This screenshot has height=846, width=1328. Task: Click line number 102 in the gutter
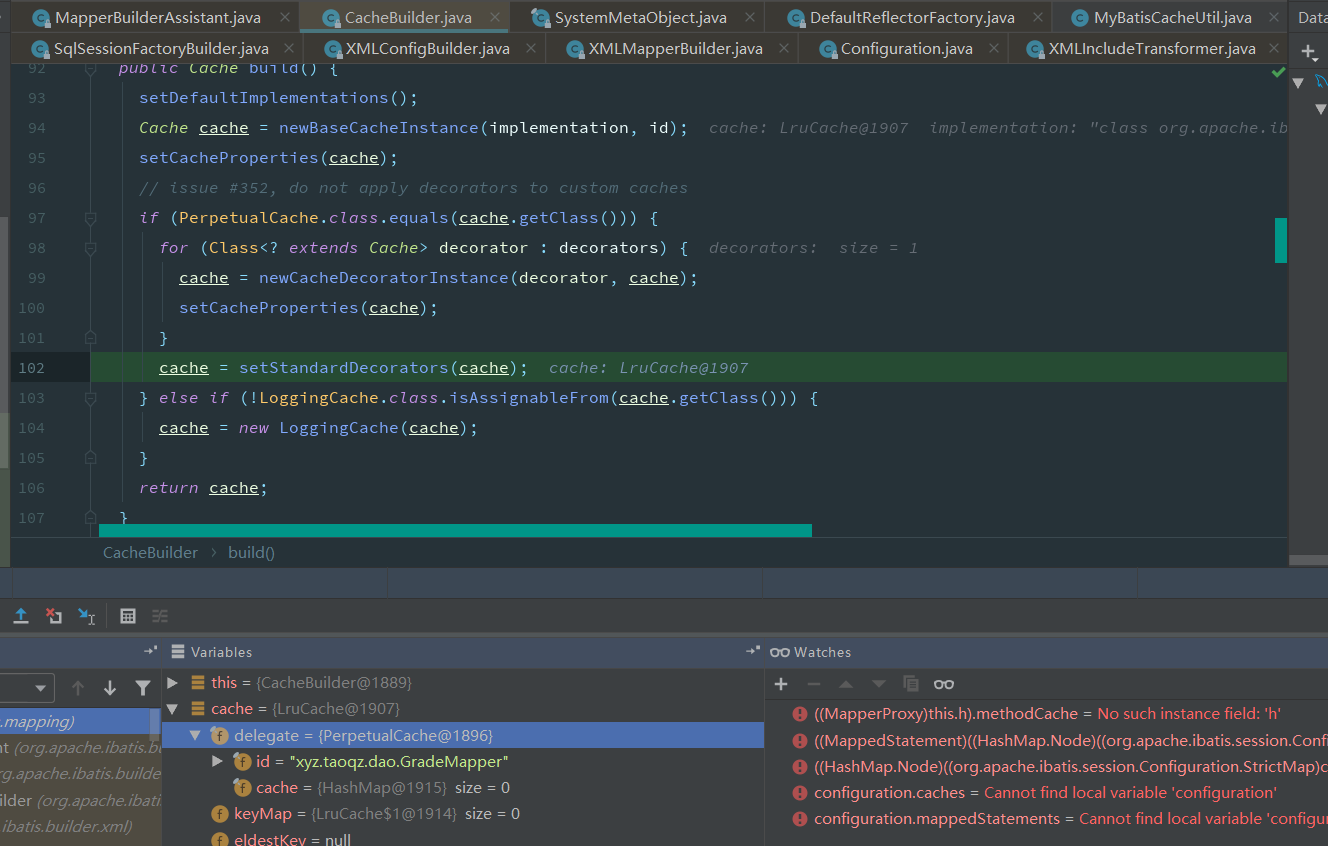click(x=31, y=368)
